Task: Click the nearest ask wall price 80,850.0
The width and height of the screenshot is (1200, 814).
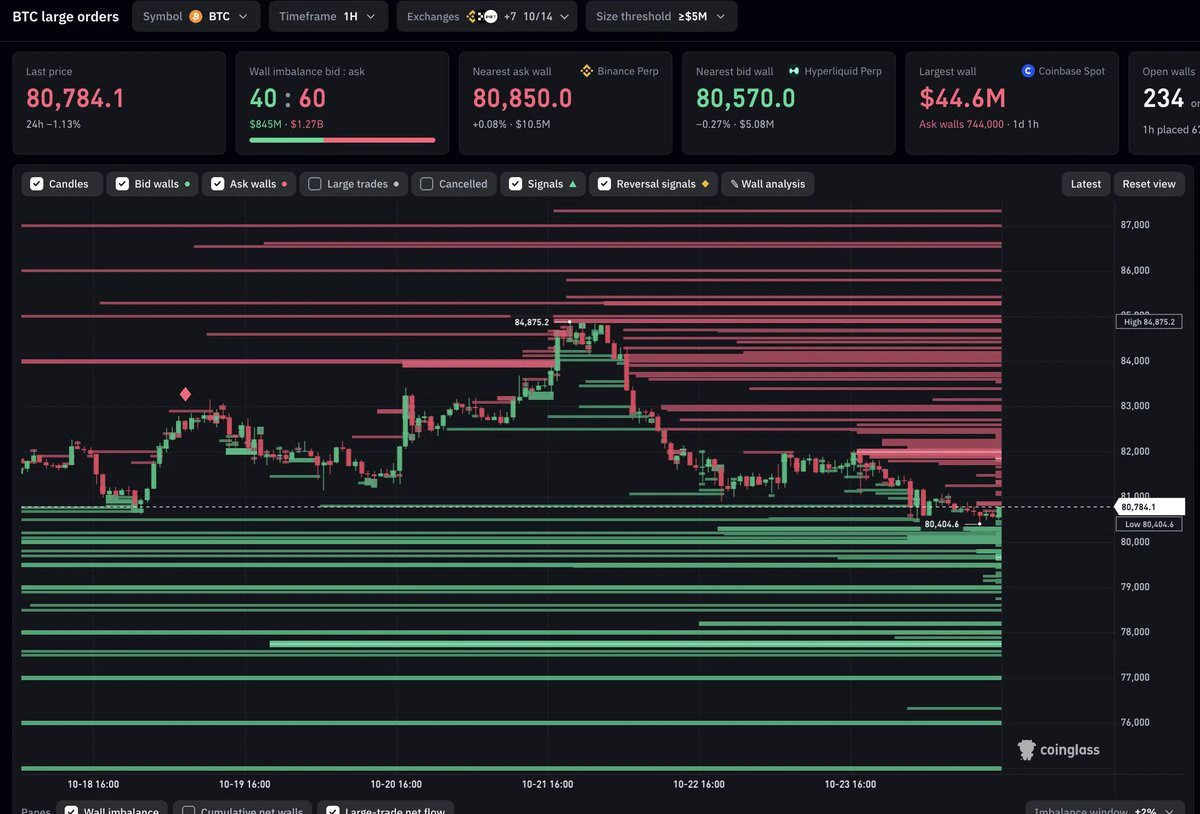Action: coord(523,98)
